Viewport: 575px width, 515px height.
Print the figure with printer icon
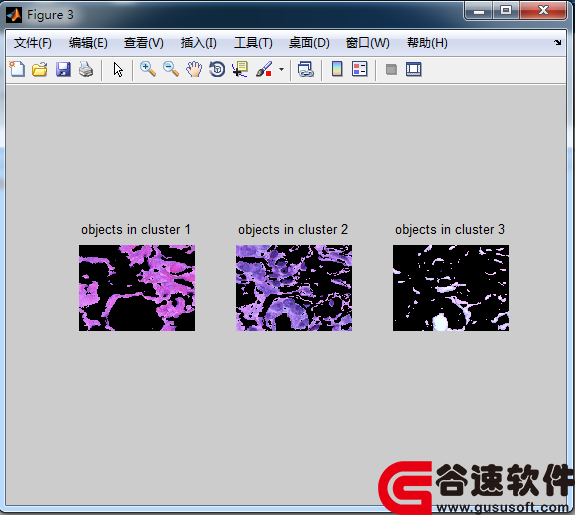tap(86, 69)
